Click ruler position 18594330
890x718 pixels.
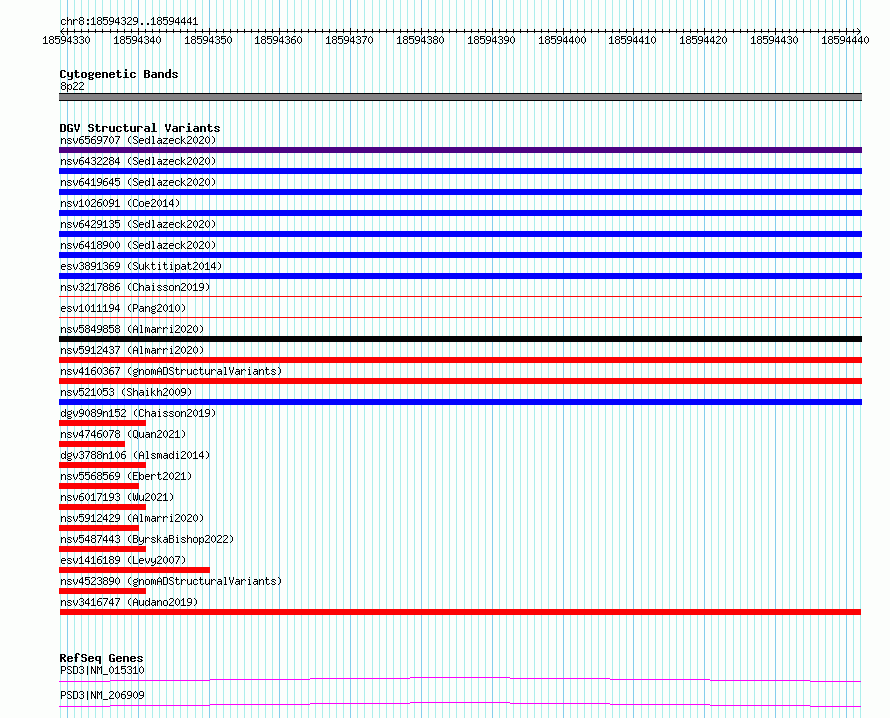(66, 40)
